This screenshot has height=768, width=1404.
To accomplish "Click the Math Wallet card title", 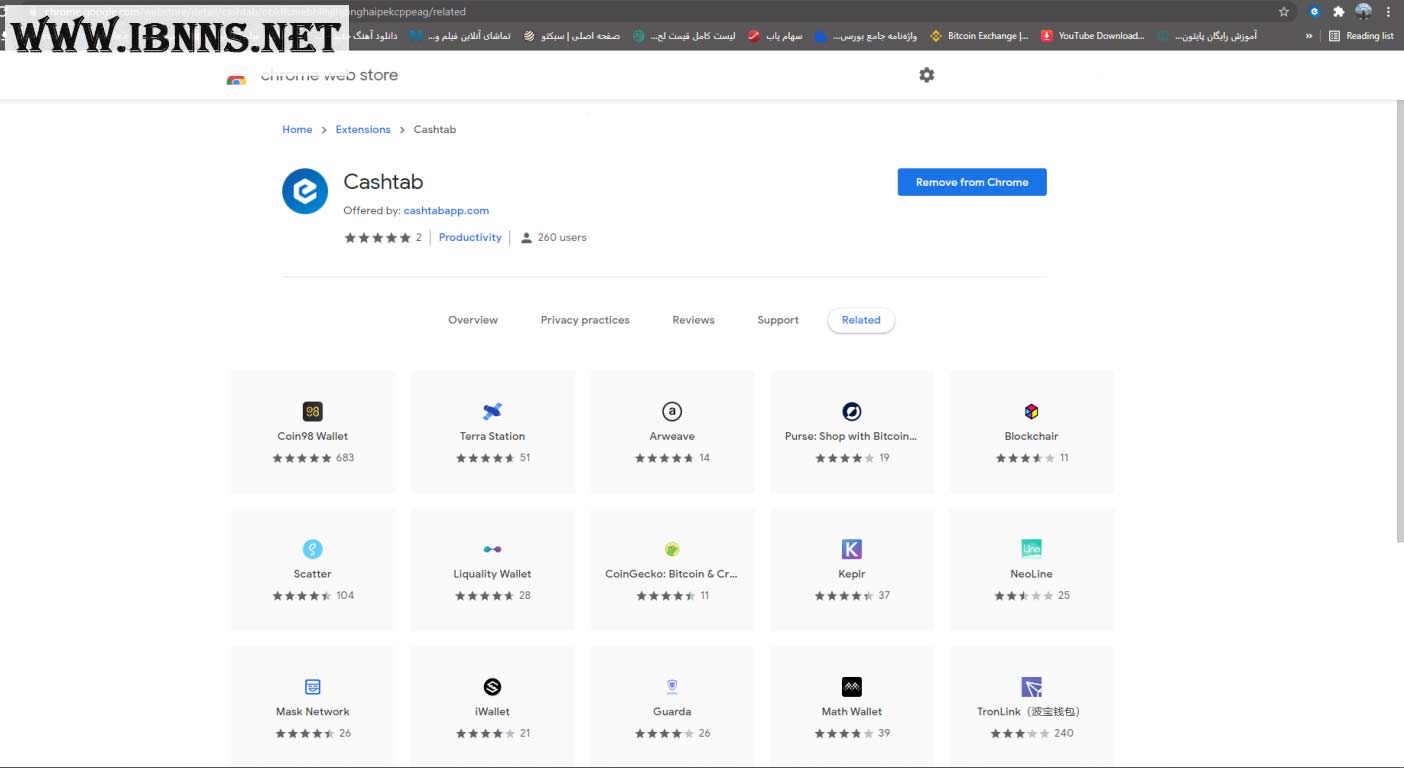I will 852,712.
